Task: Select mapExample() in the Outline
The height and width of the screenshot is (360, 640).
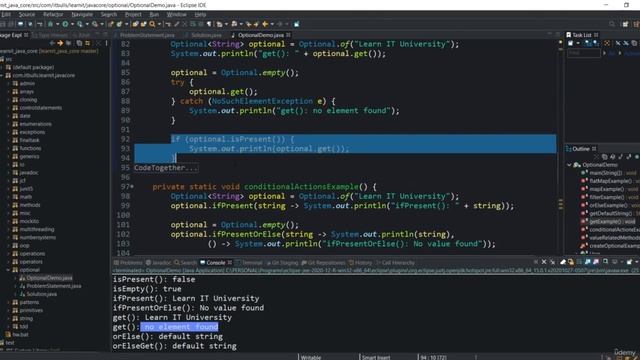Action: 607,189
